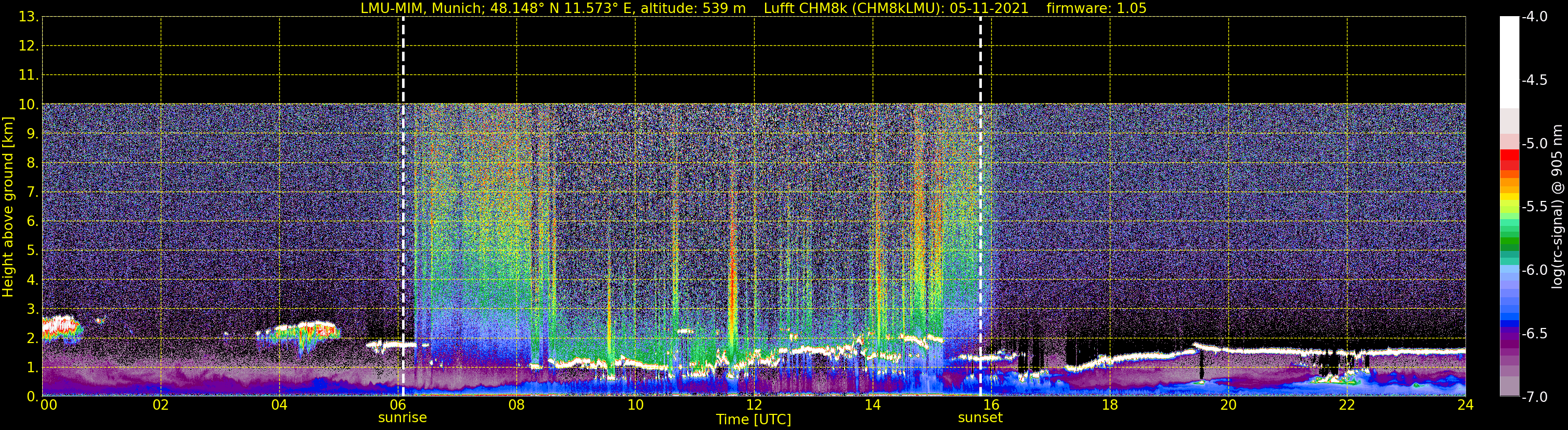This screenshot has height=430, width=1568.
Task: Click the -6.0 tick on colorbar
Action: pos(1534,270)
